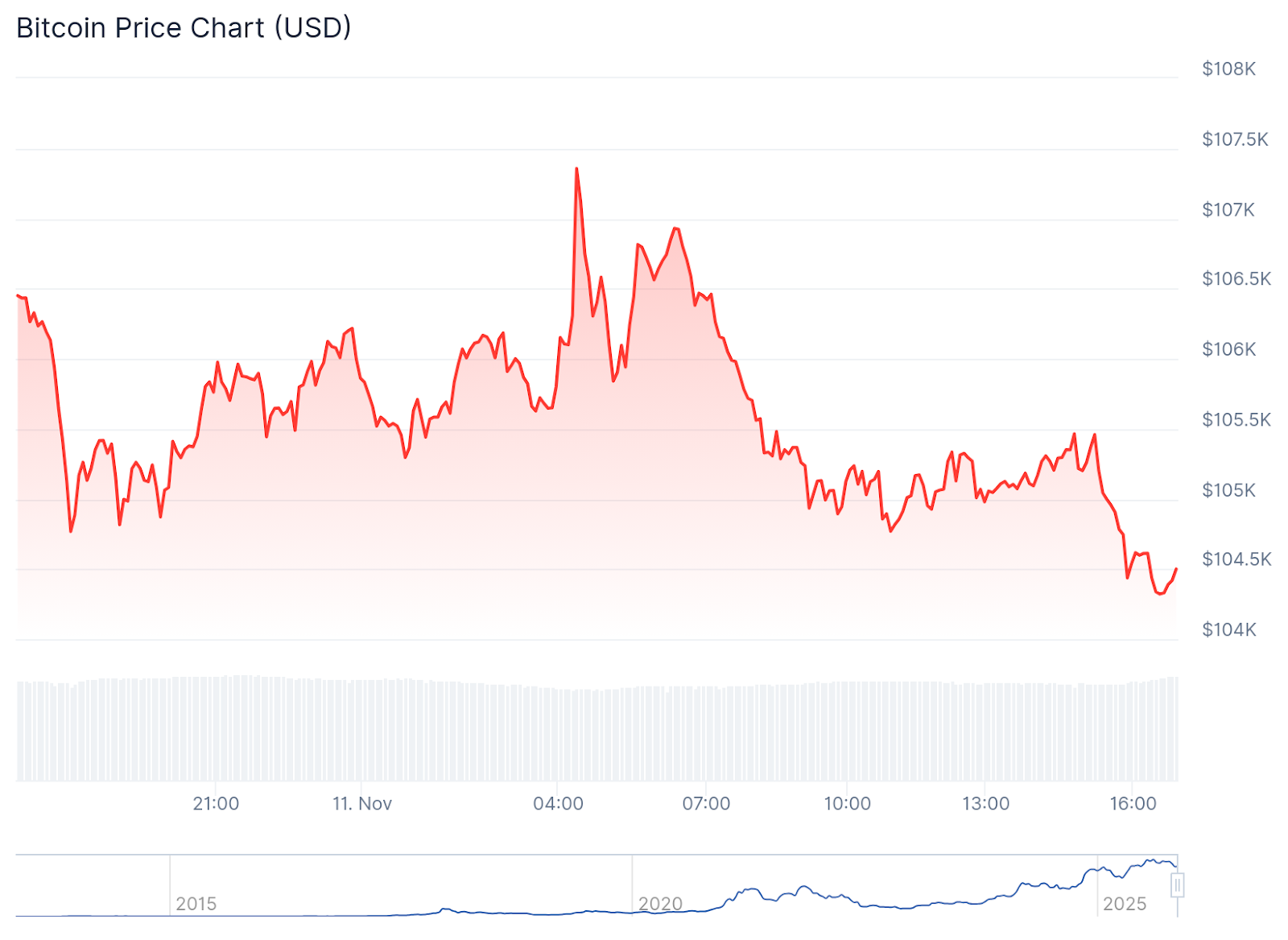The width and height of the screenshot is (1288, 940).
Task: Click the $105K price label
Action: 1228,490
